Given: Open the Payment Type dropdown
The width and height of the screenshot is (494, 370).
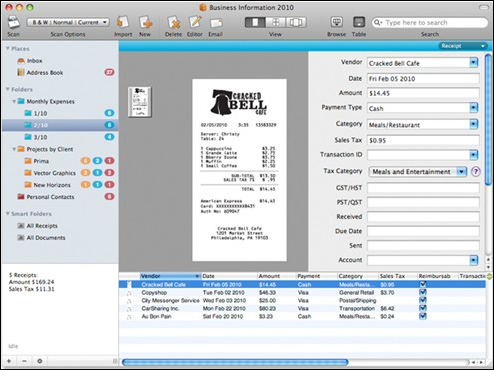Looking at the screenshot, I should (474, 108).
